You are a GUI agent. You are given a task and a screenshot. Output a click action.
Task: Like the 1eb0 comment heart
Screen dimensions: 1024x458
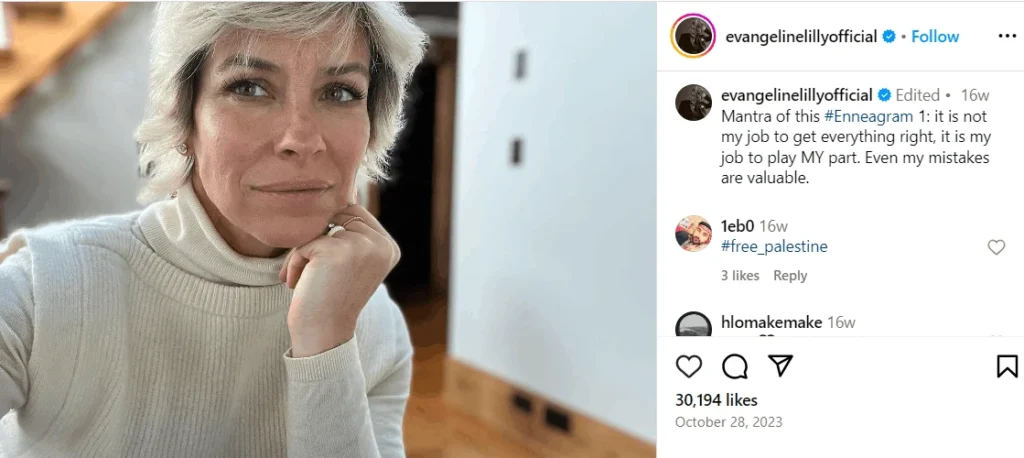(x=996, y=247)
